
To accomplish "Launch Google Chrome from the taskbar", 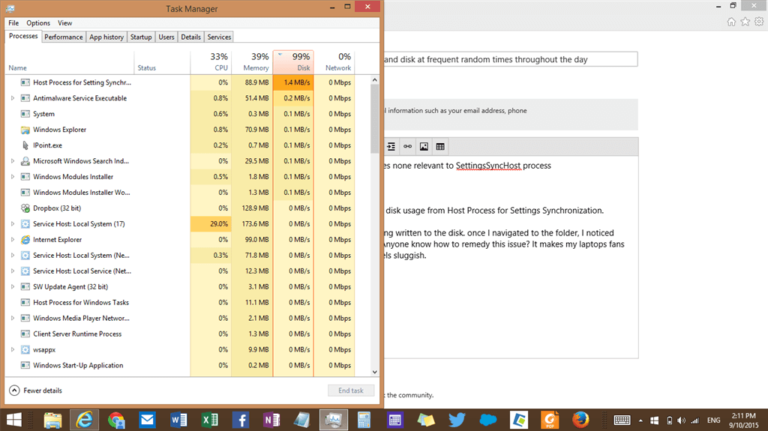I will click(x=116, y=420).
